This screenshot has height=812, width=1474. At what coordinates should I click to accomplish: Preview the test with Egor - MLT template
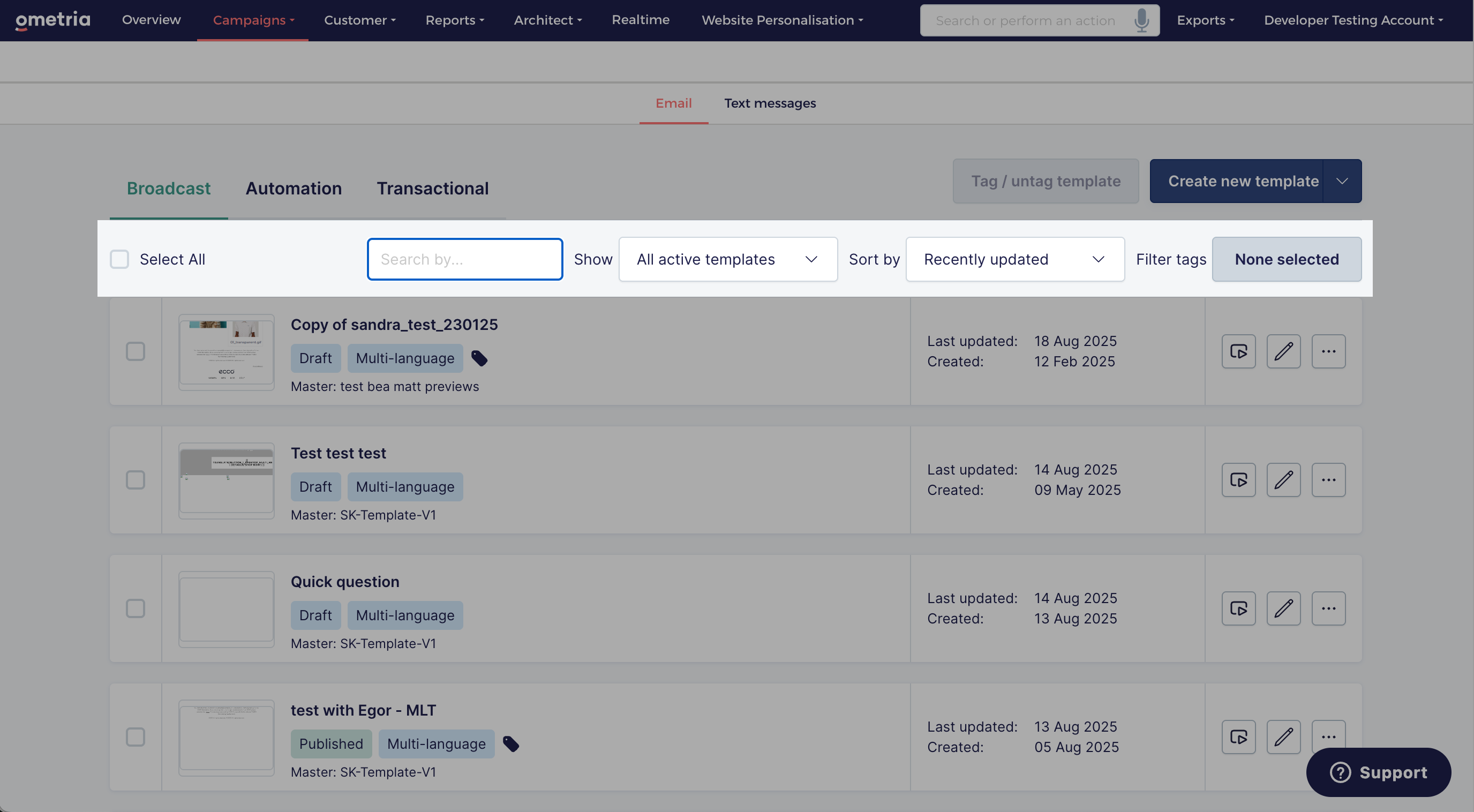pos(1238,737)
